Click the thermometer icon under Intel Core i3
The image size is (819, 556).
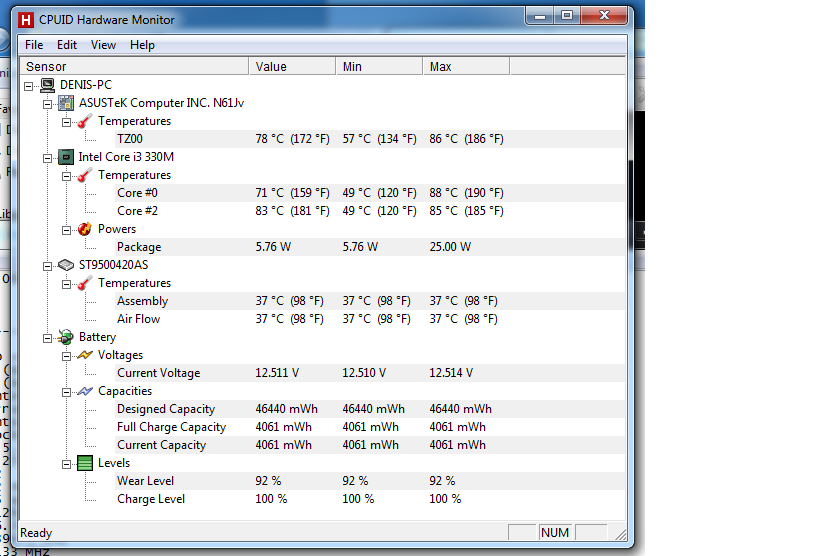click(85, 175)
